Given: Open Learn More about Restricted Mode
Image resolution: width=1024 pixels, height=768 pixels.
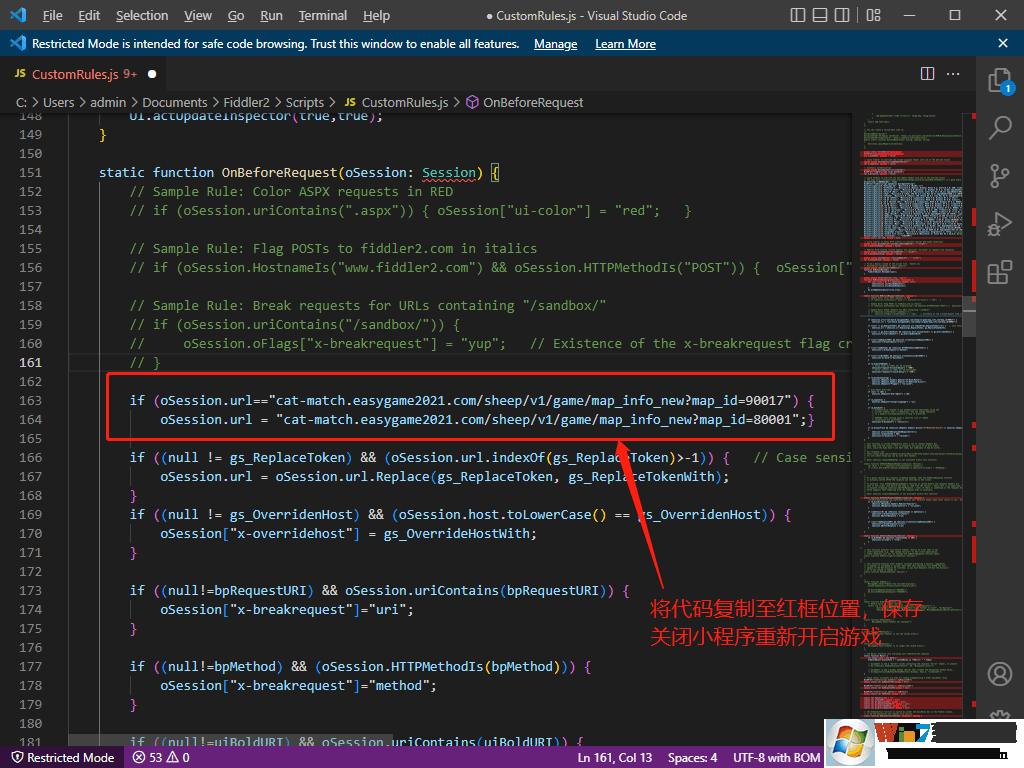Looking at the screenshot, I should click(x=625, y=43).
